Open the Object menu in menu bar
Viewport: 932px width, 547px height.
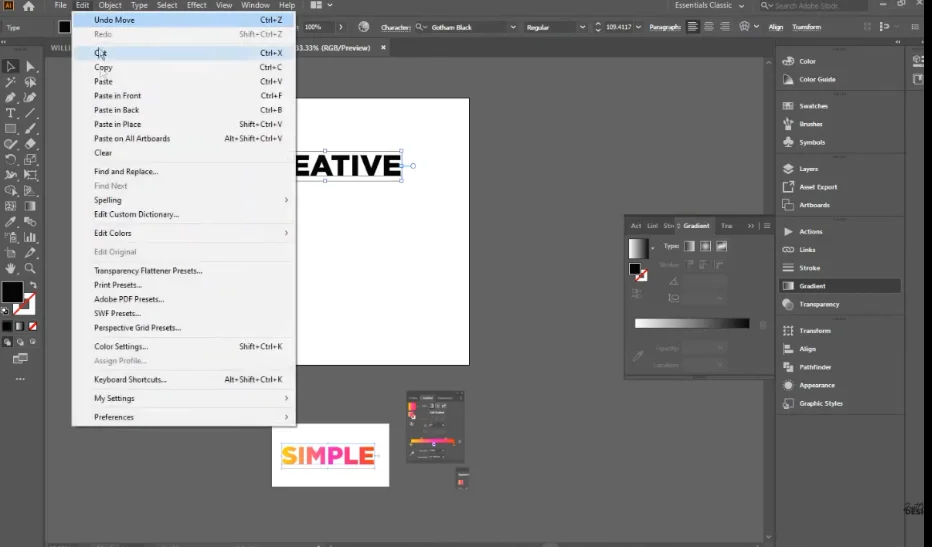click(110, 5)
